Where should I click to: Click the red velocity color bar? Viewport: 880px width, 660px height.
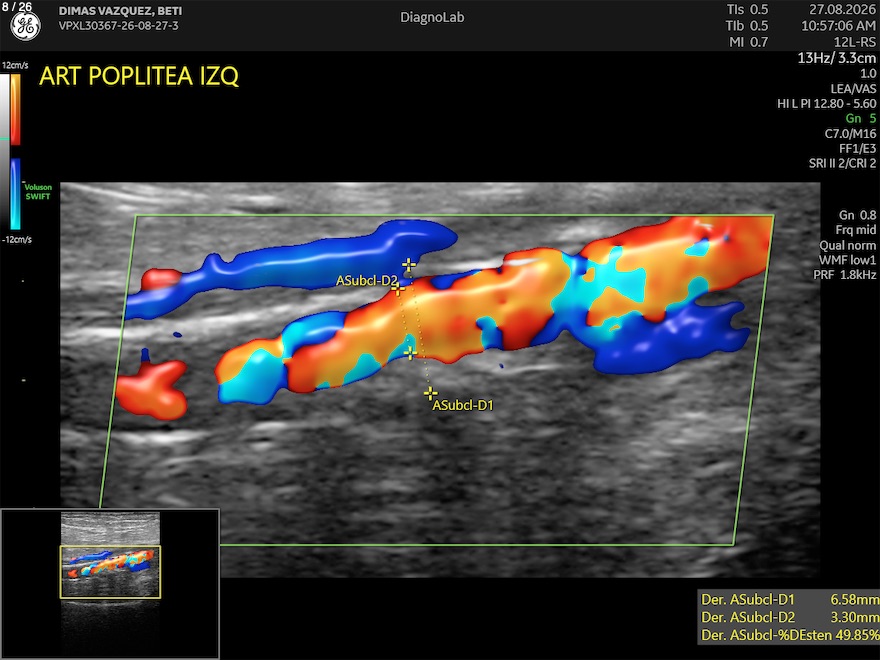[15, 109]
